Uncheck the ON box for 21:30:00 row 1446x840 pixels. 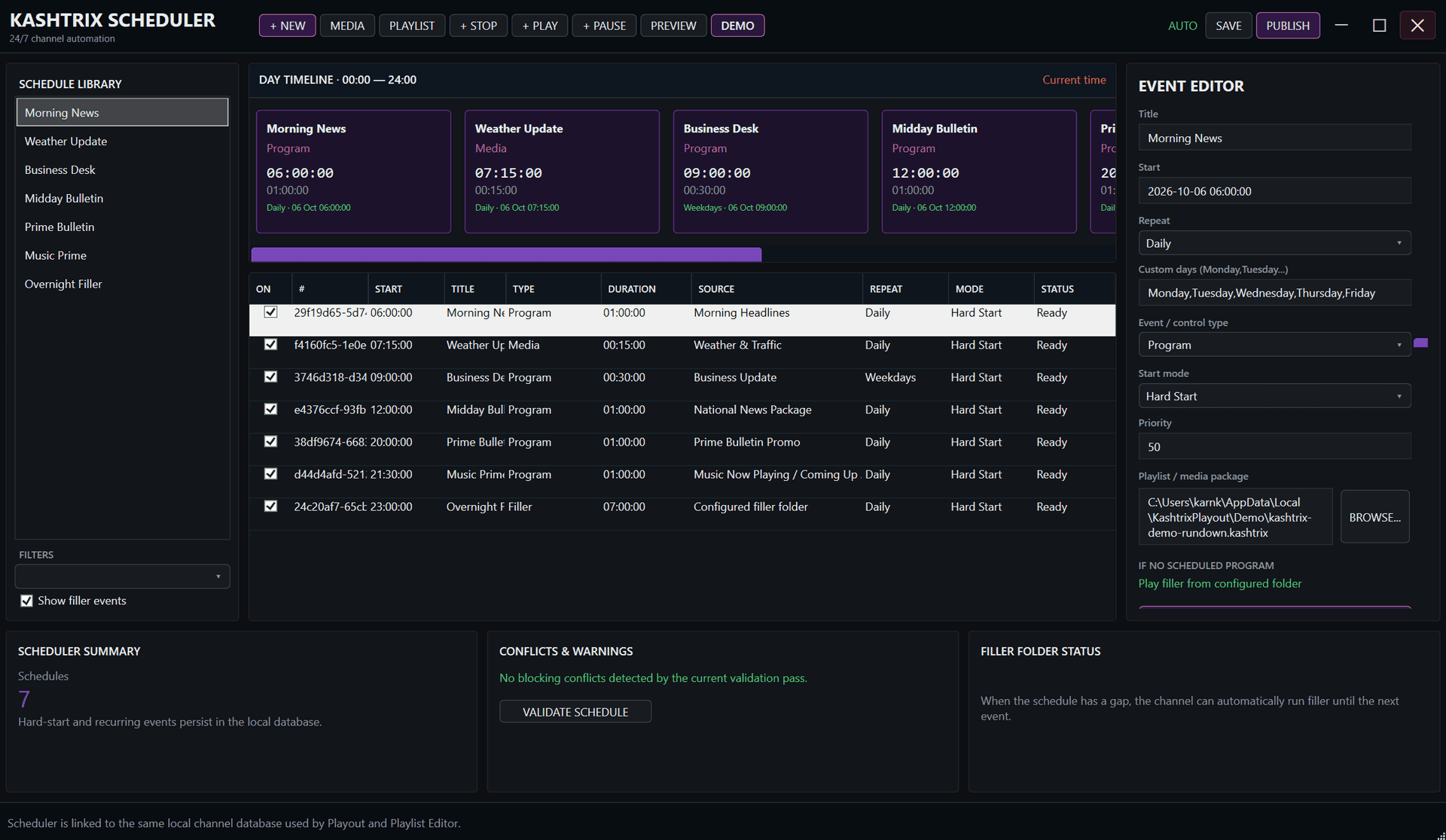tap(270, 474)
